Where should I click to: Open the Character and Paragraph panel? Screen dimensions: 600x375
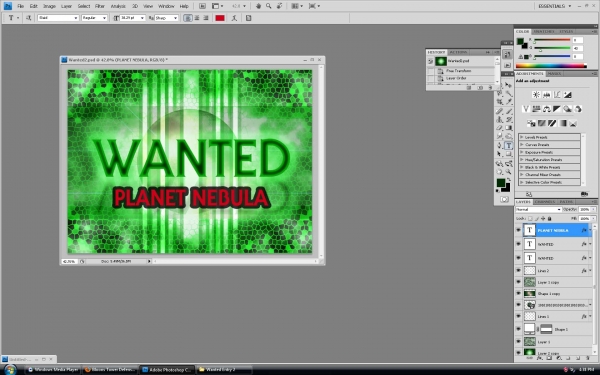(x=248, y=18)
